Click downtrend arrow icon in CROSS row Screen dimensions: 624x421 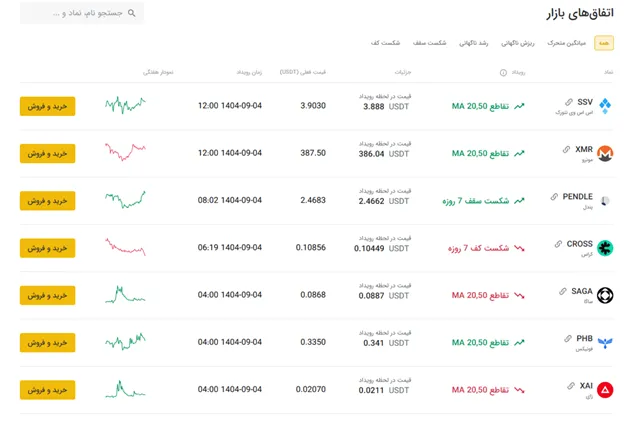coord(519,248)
